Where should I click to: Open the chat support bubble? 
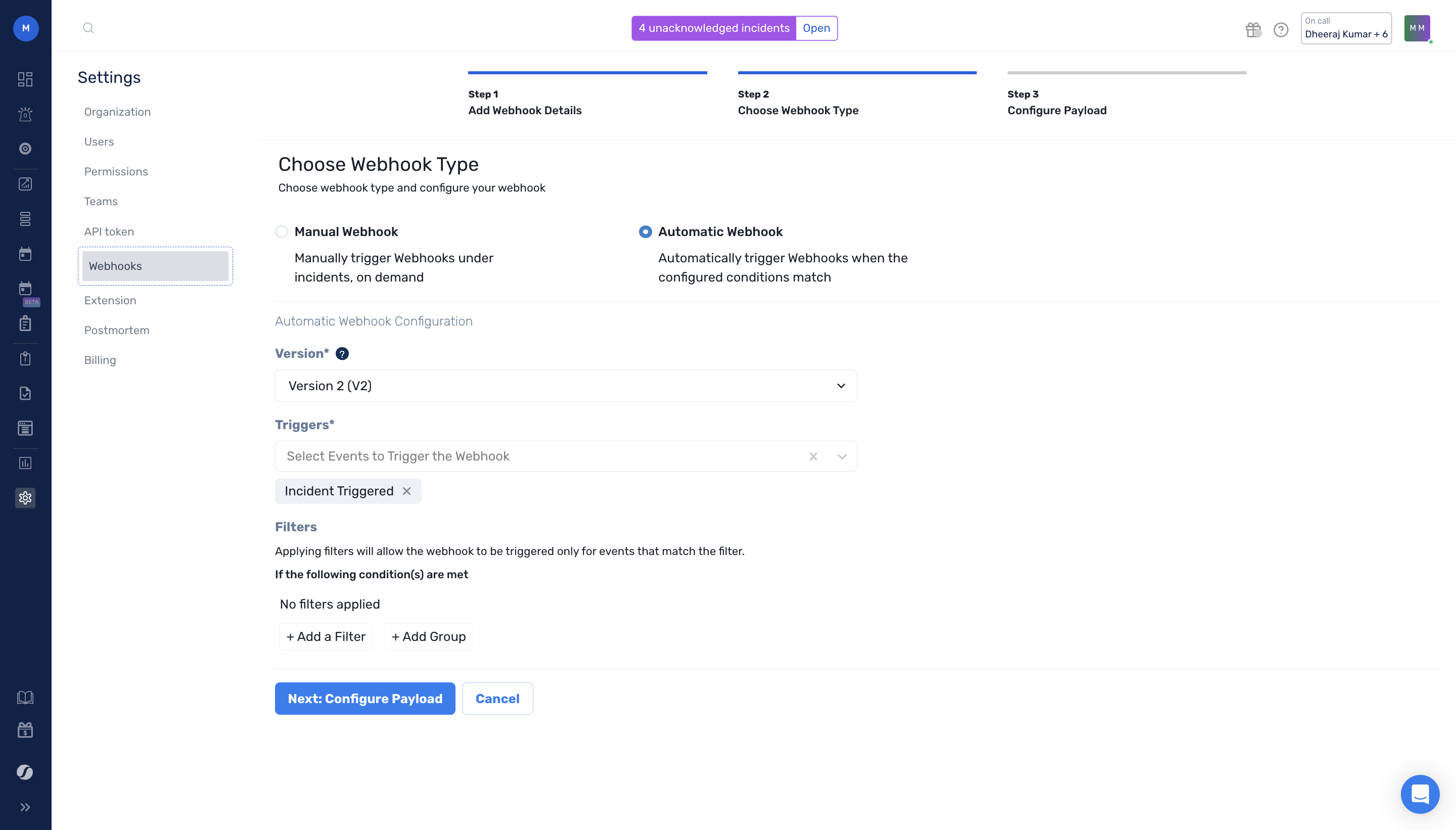1420,794
